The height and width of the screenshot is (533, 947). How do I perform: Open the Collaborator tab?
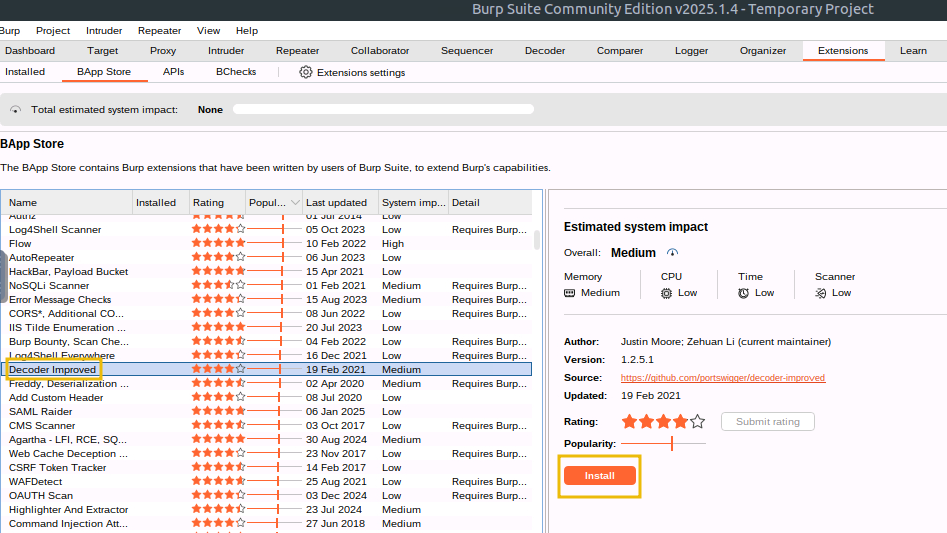380,51
